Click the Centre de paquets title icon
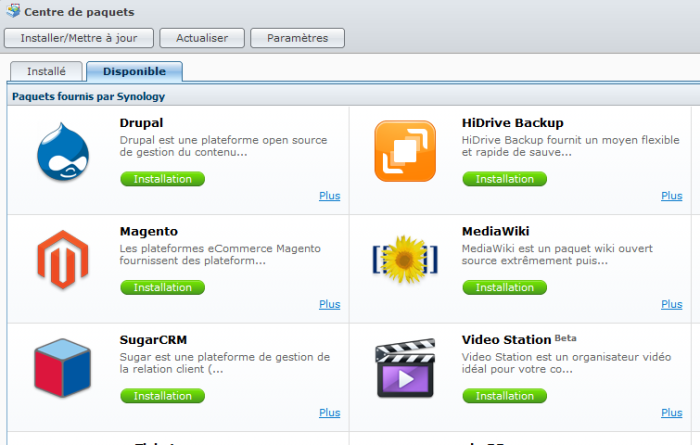The image size is (700, 445). click(12, 12)
